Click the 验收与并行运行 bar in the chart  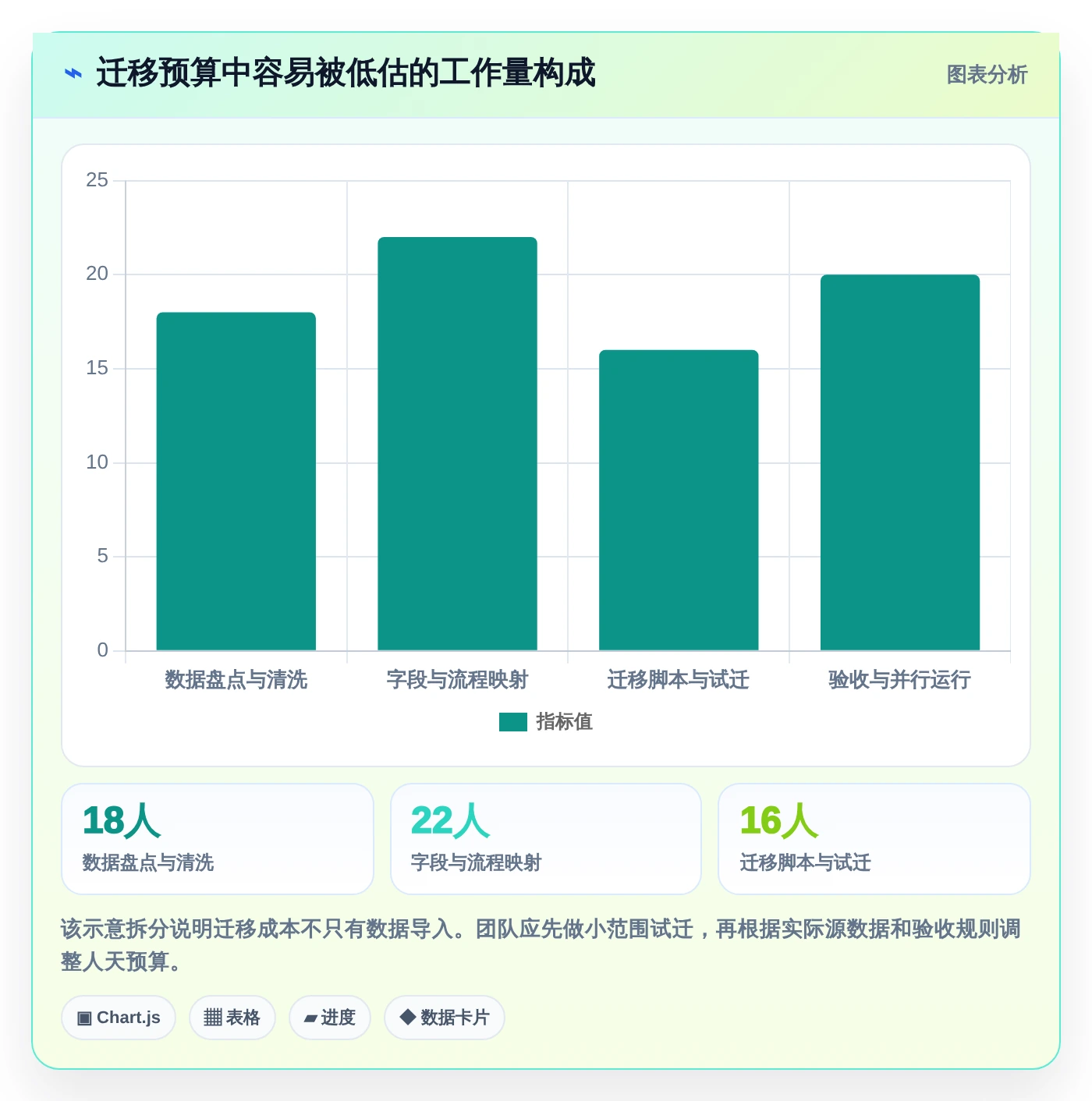[x=900, y=462]
